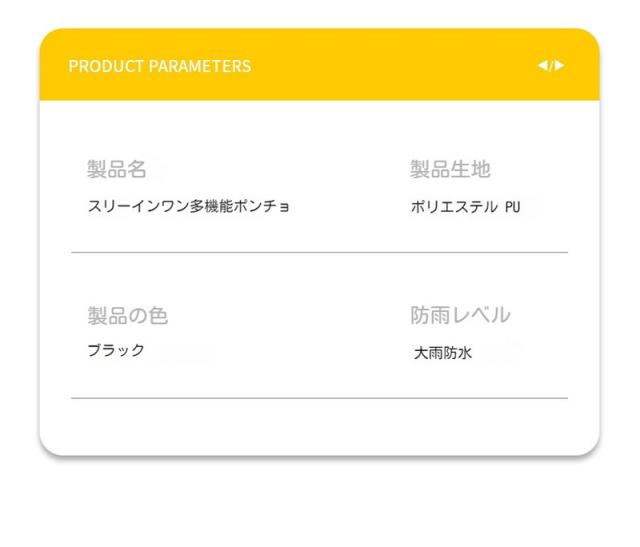Click the レベル characters in the rain level label
640x547 pixels.
[x=485, y=315]
